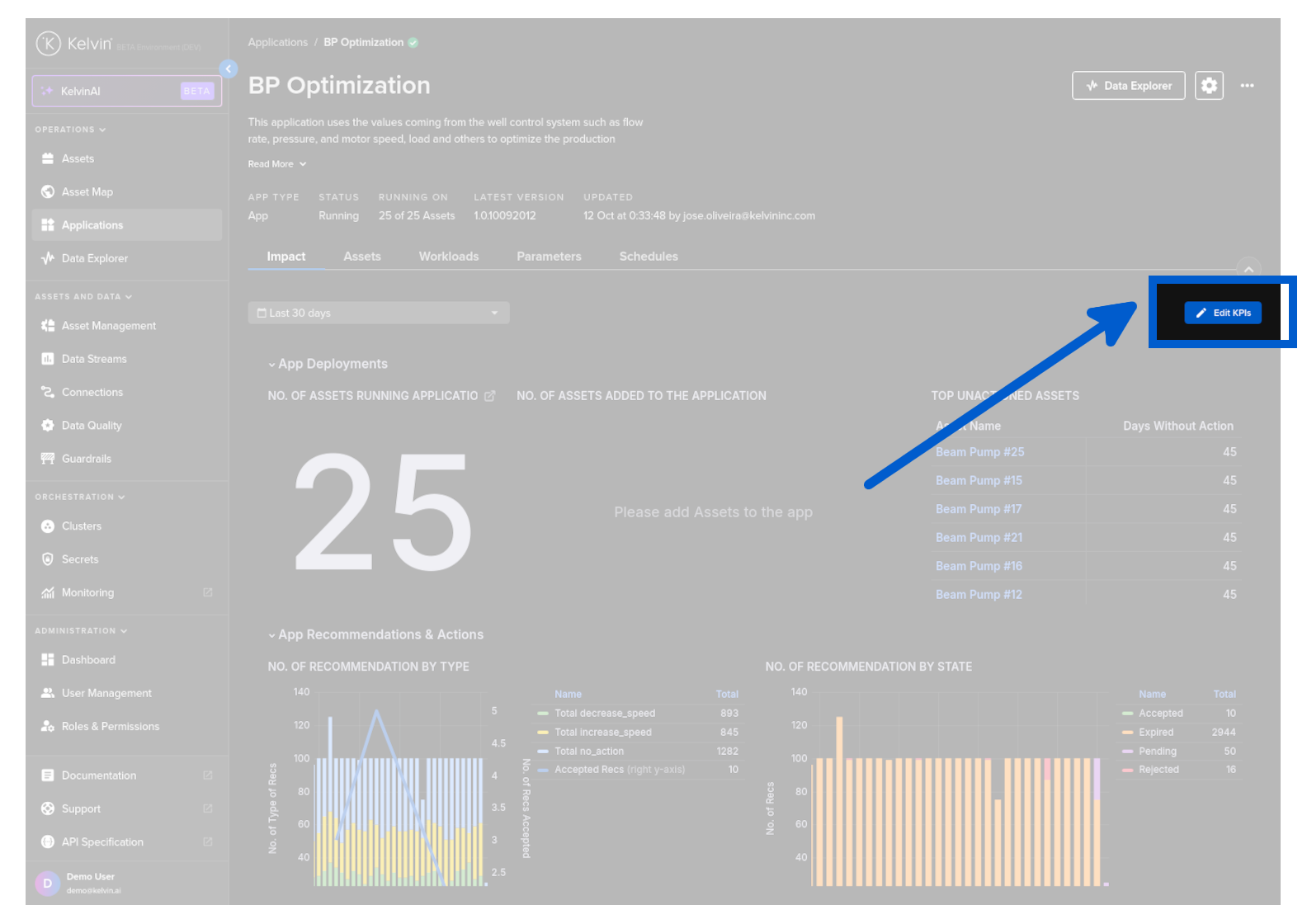
Task: Open the Beam Pump #25 link
Action: [979, 452]
